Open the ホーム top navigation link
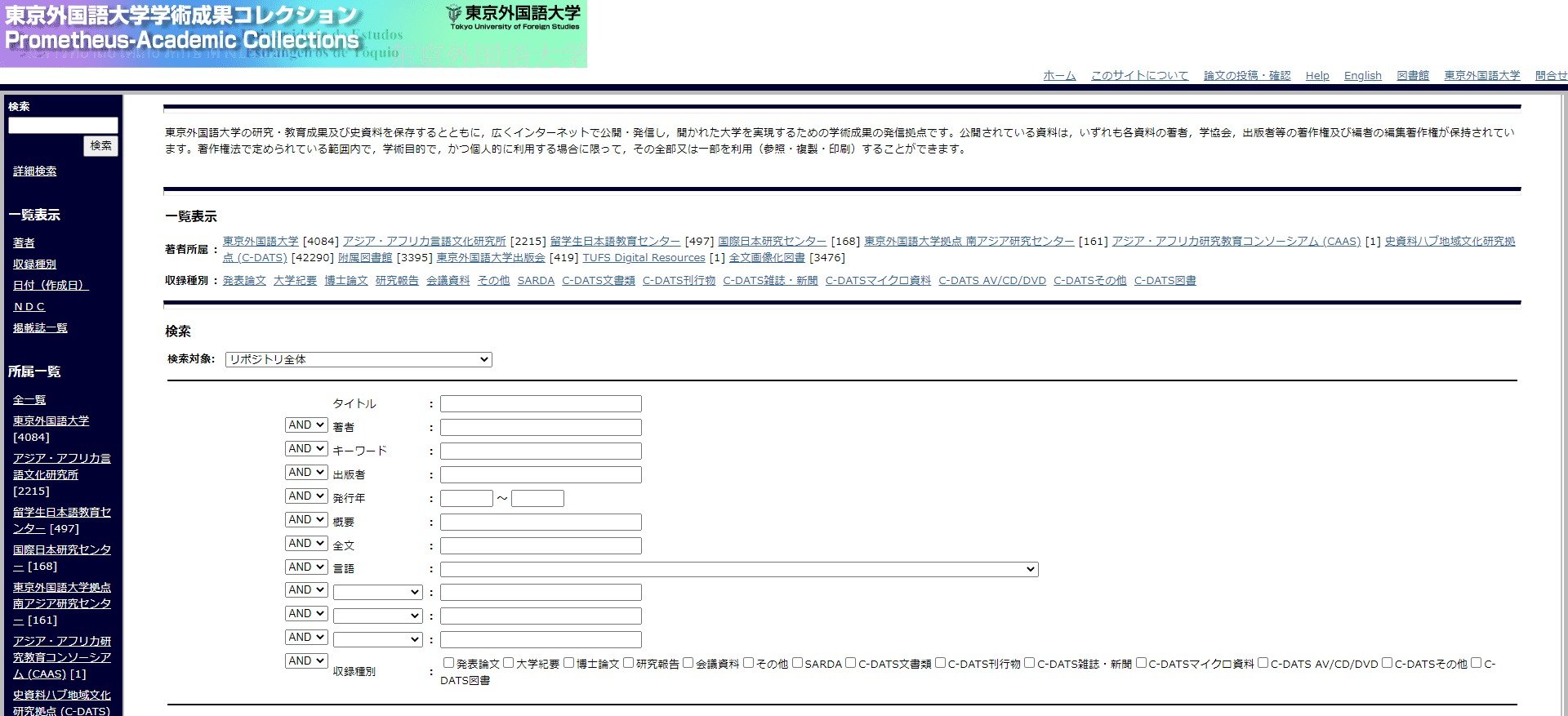This screenshot has width=1568, height=716. pyautogui.click(x=1059, y=75)
